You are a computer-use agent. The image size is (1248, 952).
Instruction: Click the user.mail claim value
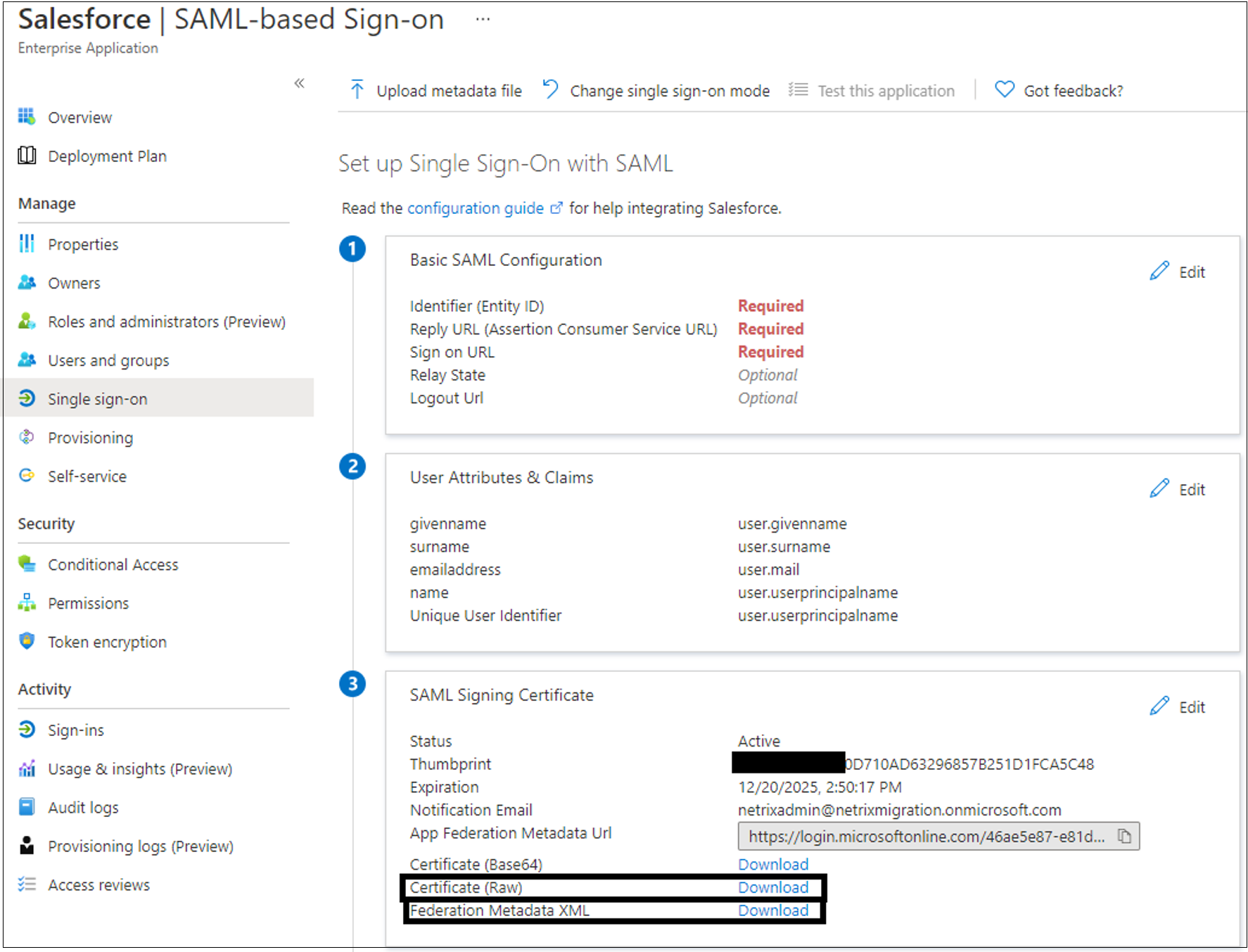pos(768,569)
